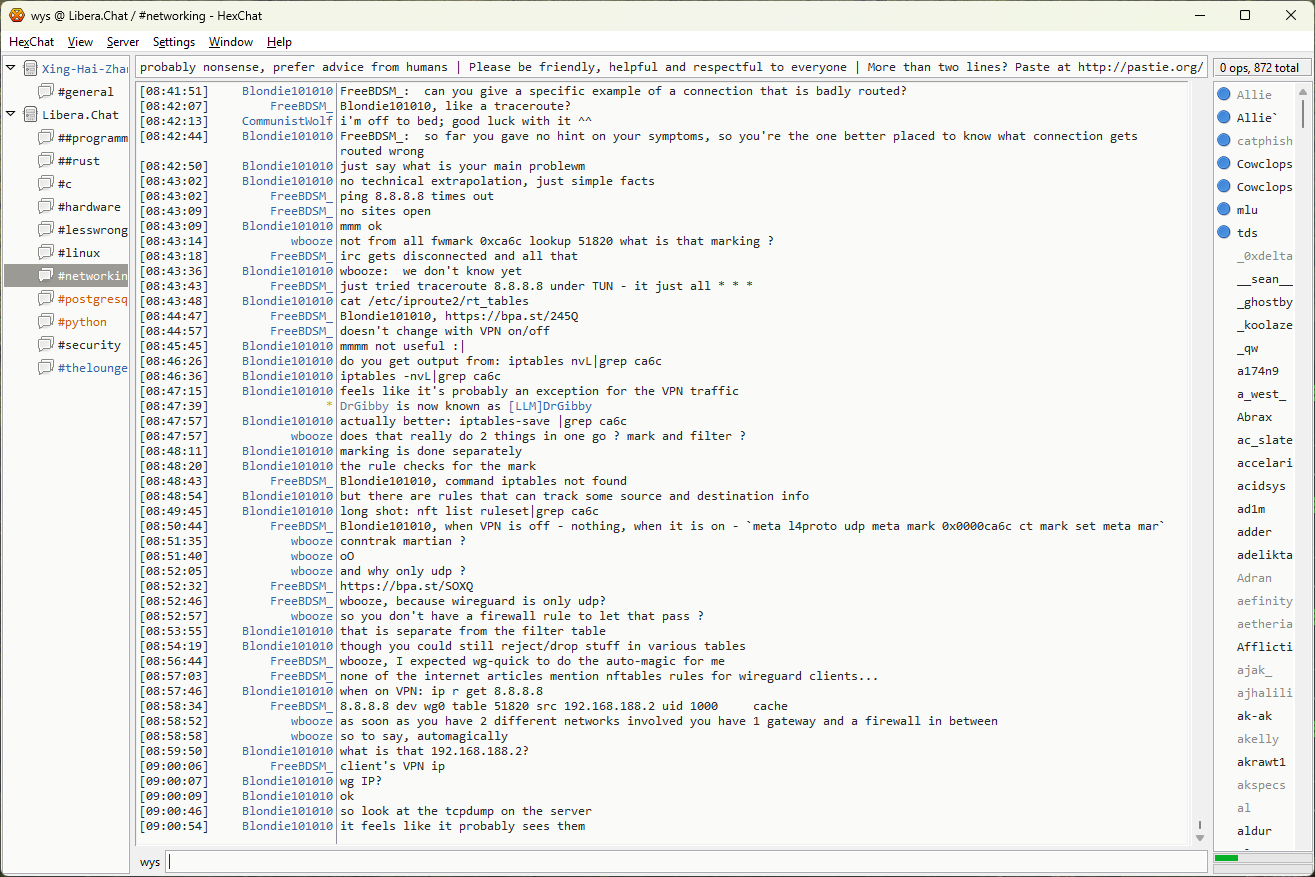The image size is (1315, 877).
Task: Open the Server menu
Action: point(123,42)
